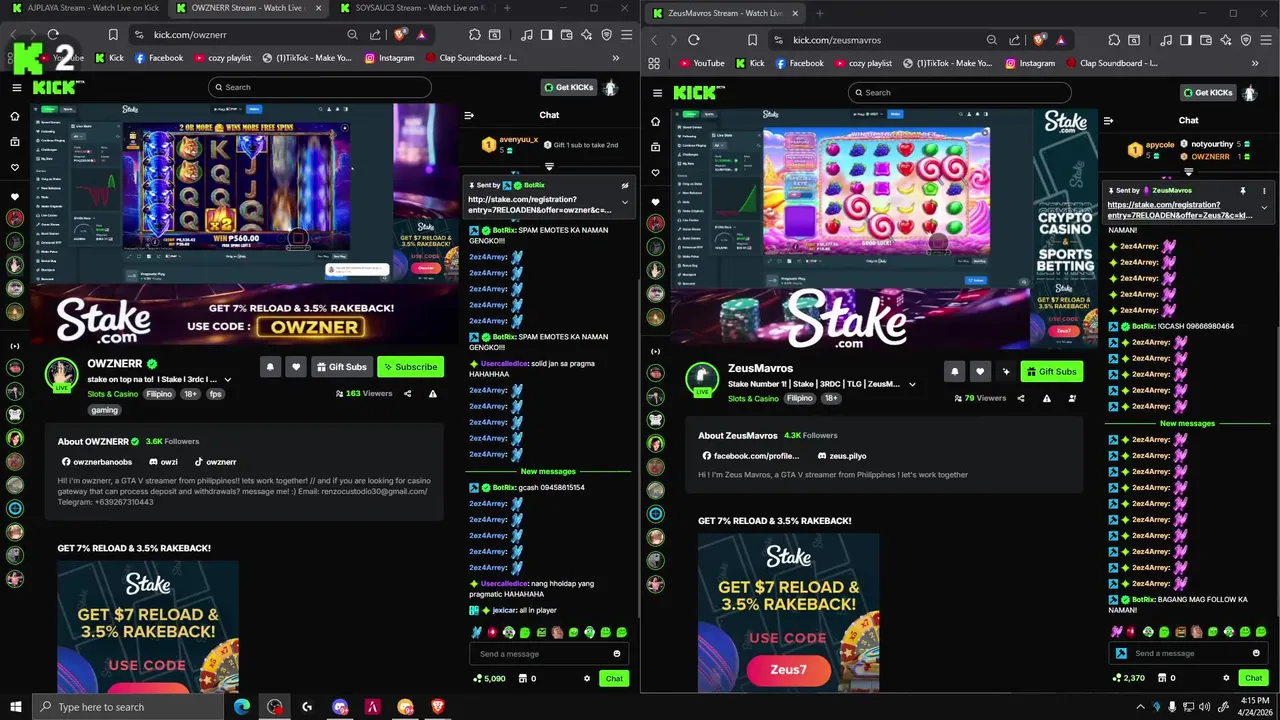Collapse the chat panel in the ZeusMavros window

1108,120
